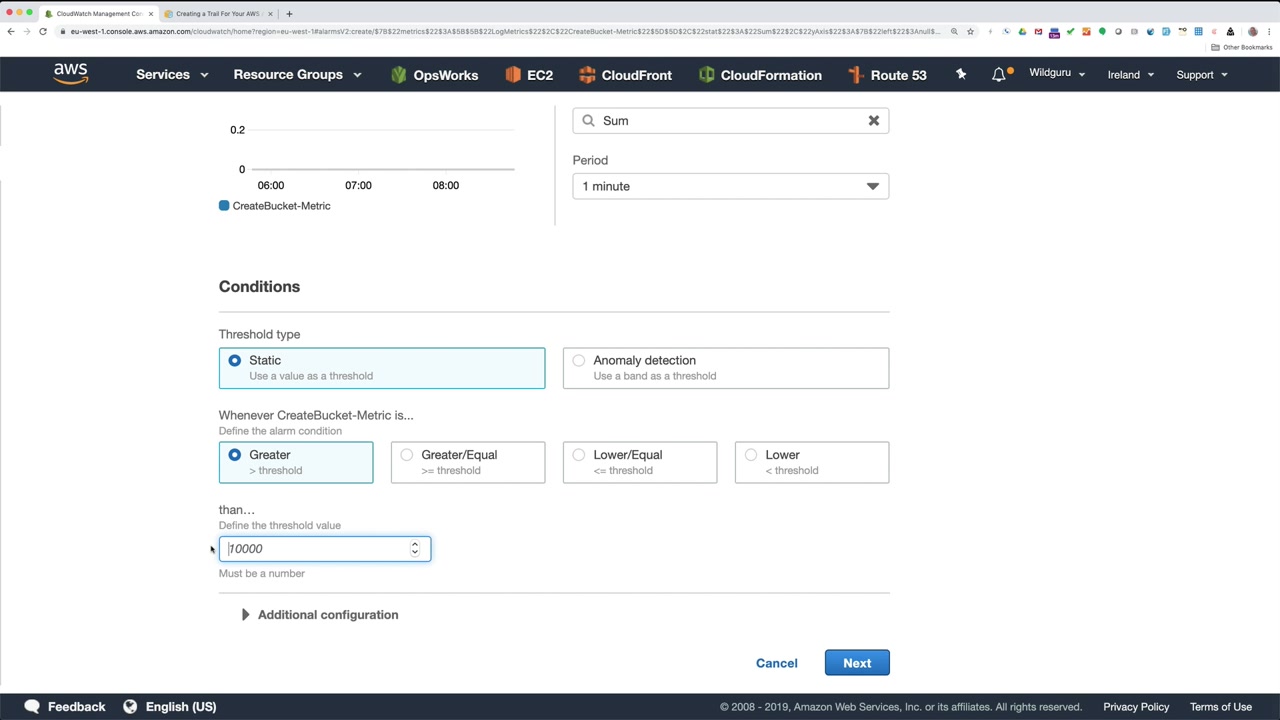1280x720 pixels.
Task: Open the OpsWorks shortcut icon
Action: [x=399, y=75]
